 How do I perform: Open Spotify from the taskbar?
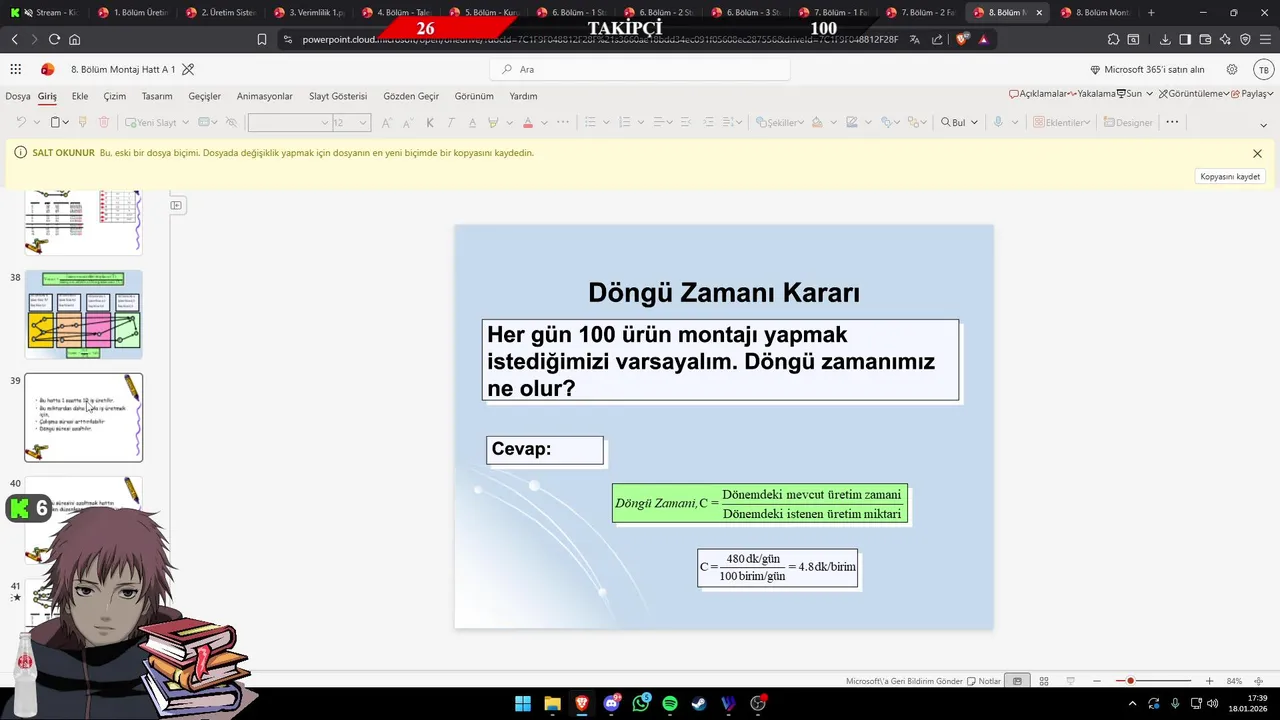(x=670, y=704)
